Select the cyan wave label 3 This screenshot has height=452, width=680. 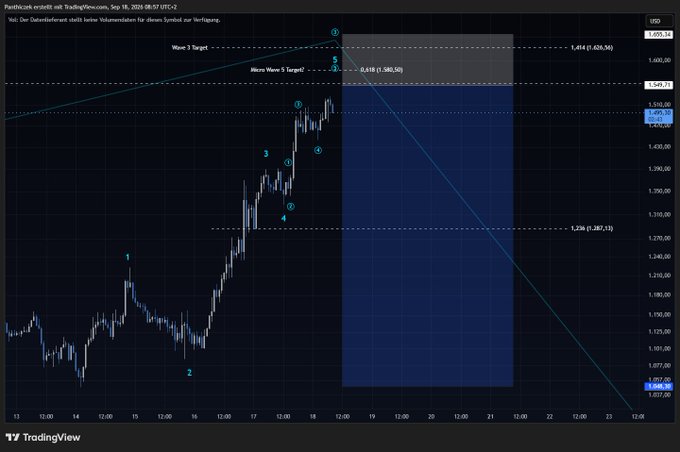[266, 154]
